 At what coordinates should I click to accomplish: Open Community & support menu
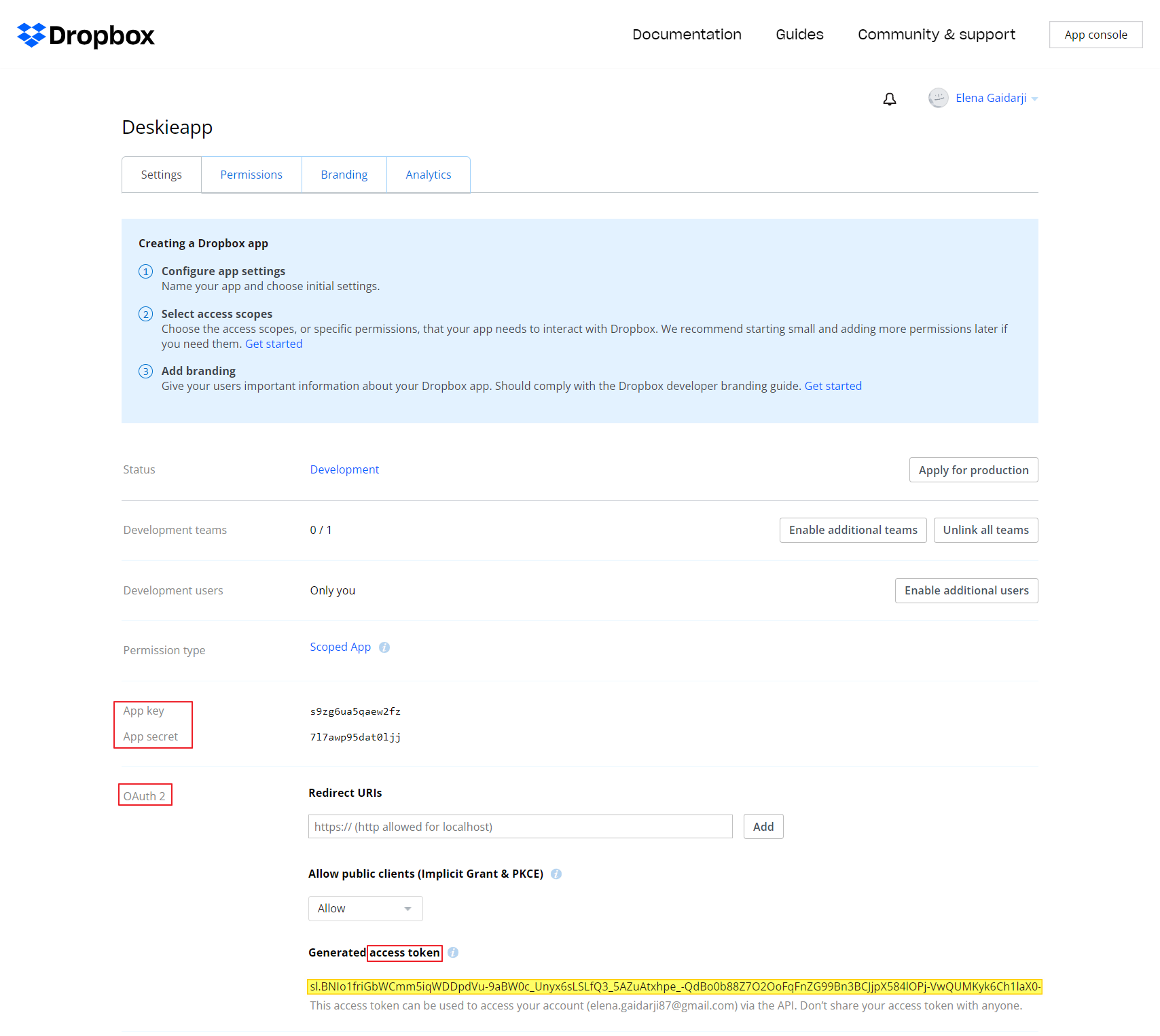[936, 35]
